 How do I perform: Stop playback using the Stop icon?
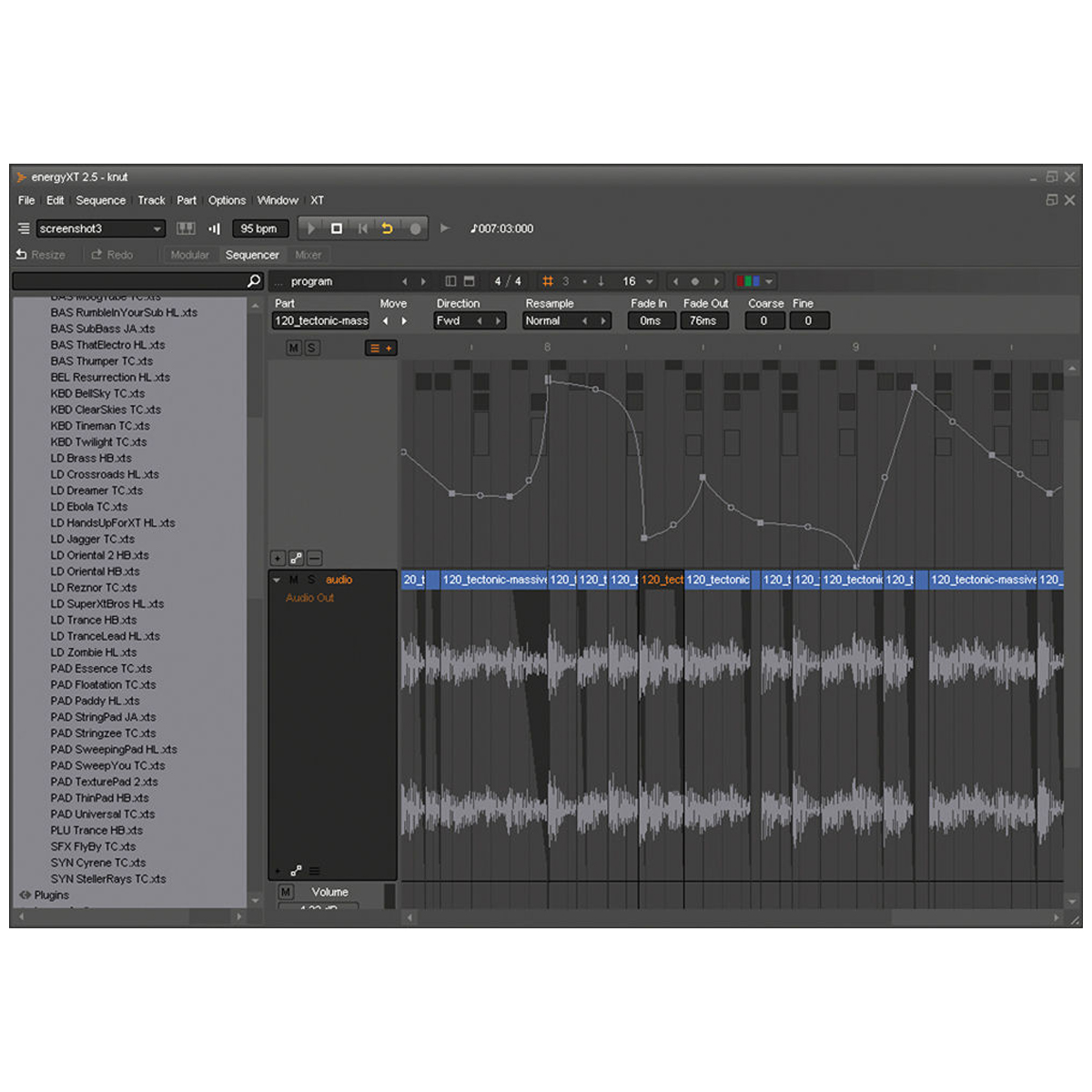point(336,228)
